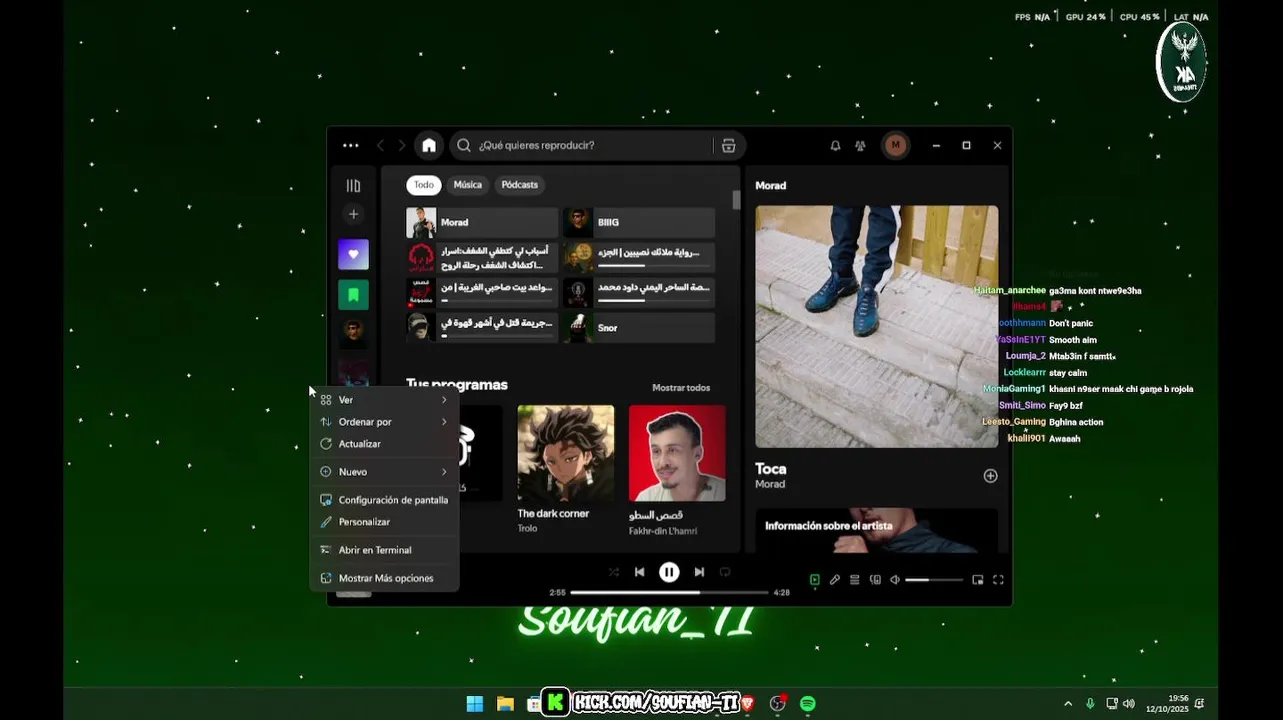
Task: Open Morad artist link under Toca
Action: tap(770, 484)
